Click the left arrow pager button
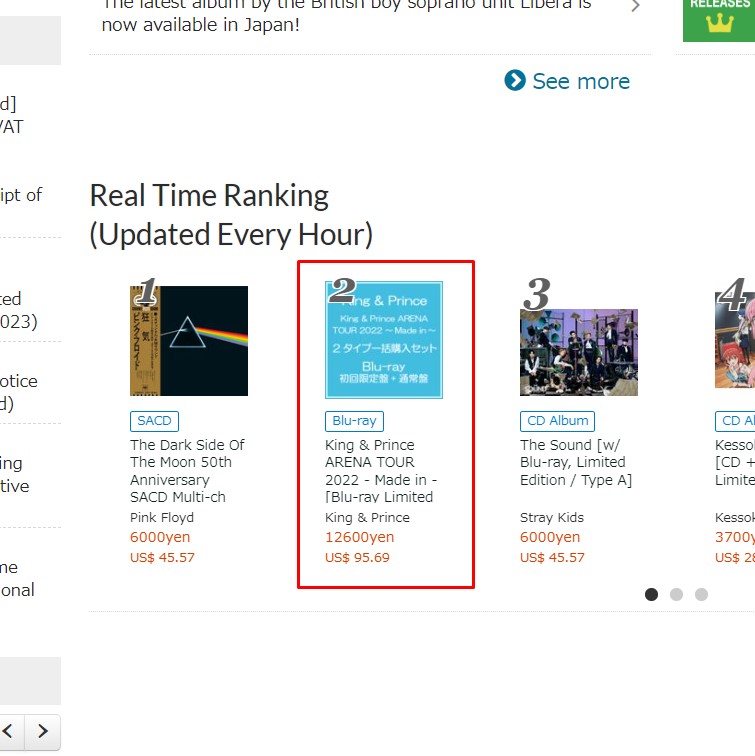Image resolution: width=755 pixels, height=756 pixels. point(10,731)
